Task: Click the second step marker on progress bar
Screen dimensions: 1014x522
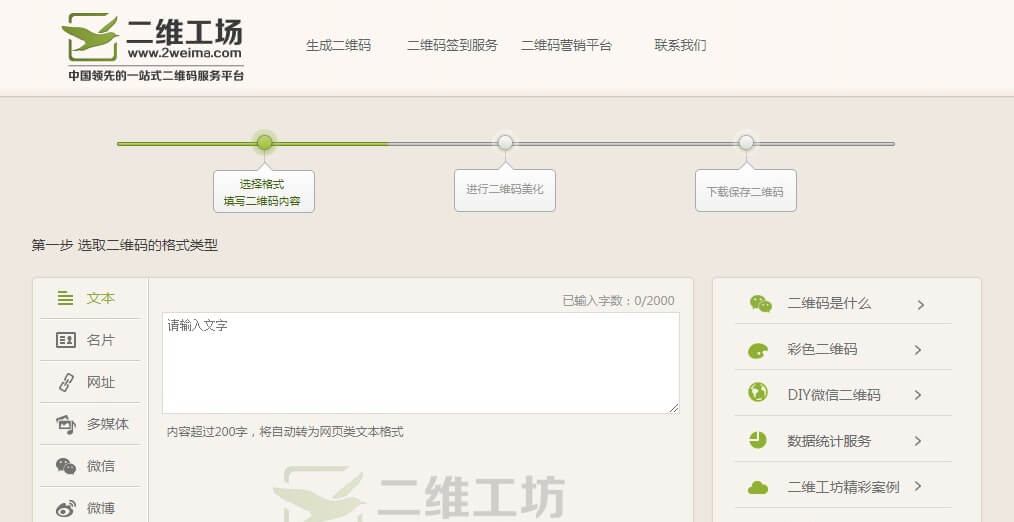Action: 505,143
